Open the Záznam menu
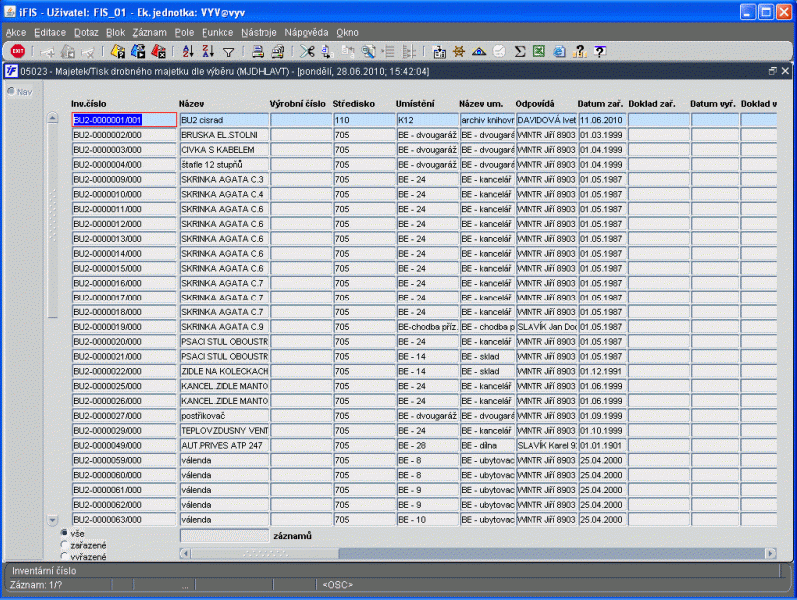The width and height of the screenshot is (797, 600). point(149,32)
